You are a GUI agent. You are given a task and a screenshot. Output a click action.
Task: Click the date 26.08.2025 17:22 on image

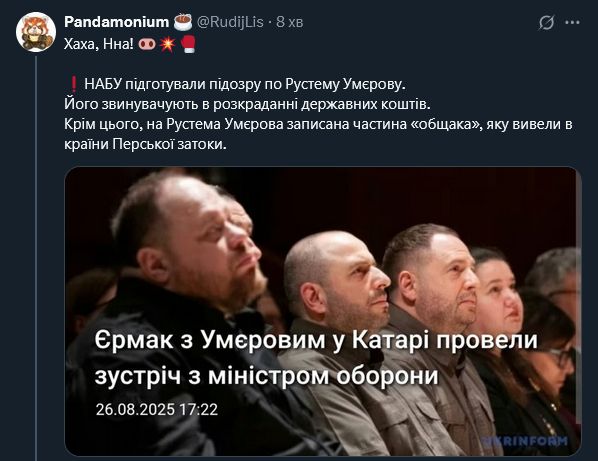[157, 410]
